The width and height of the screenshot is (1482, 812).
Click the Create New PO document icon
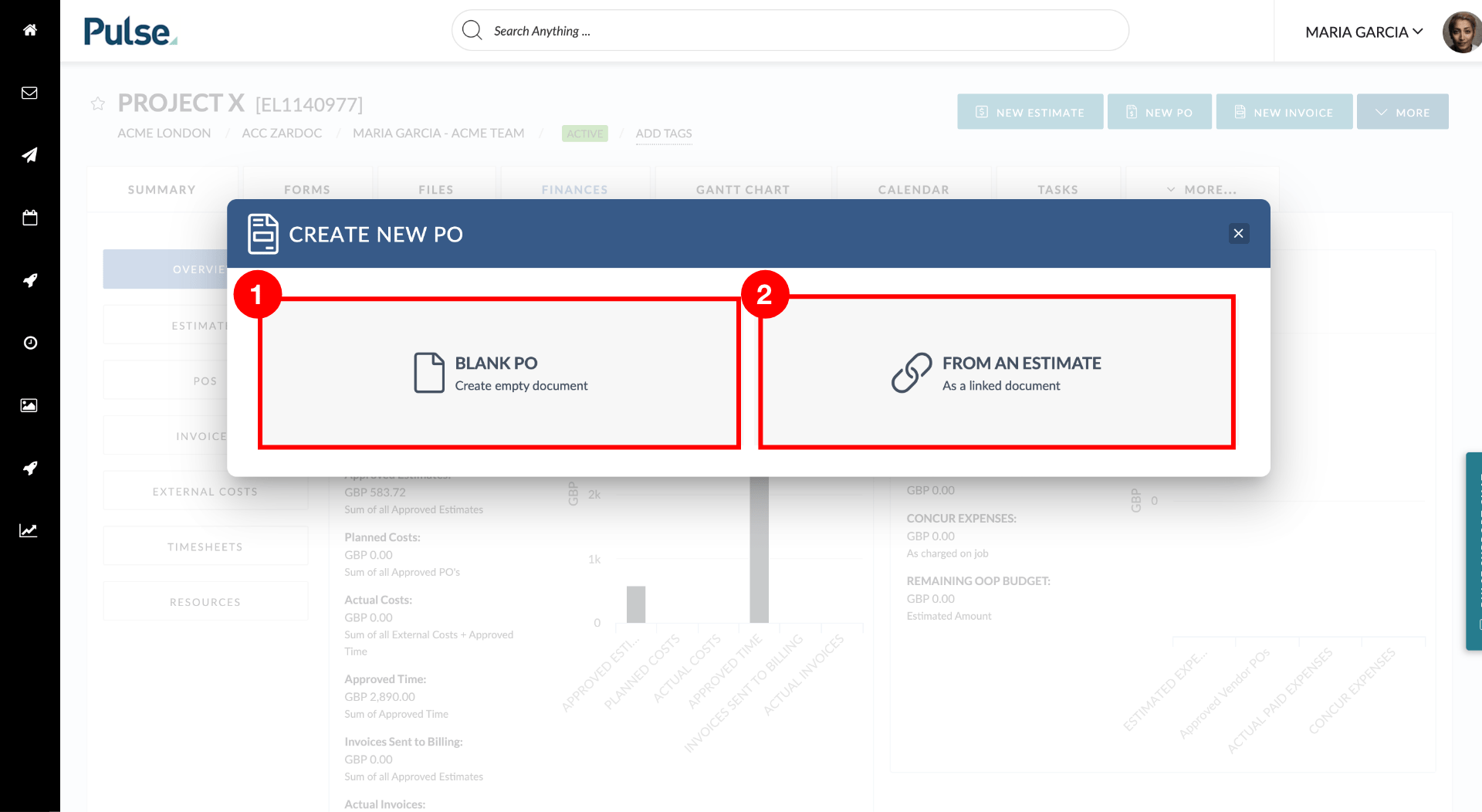[262, 234]
